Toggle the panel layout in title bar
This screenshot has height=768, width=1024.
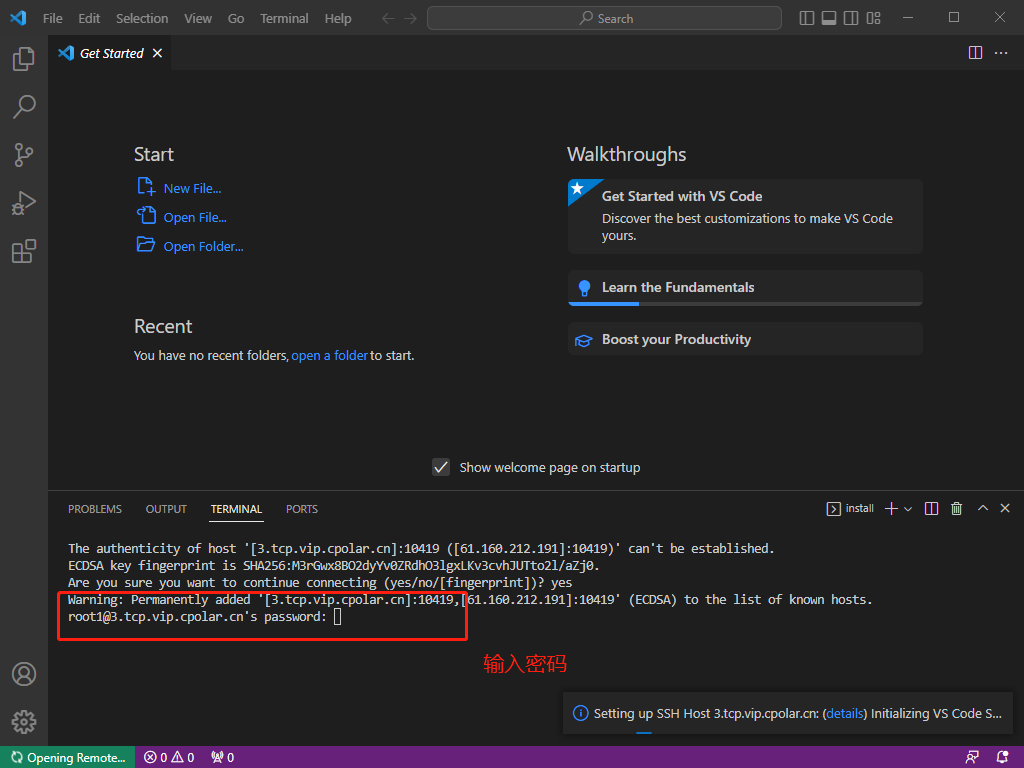coord(829,17)
